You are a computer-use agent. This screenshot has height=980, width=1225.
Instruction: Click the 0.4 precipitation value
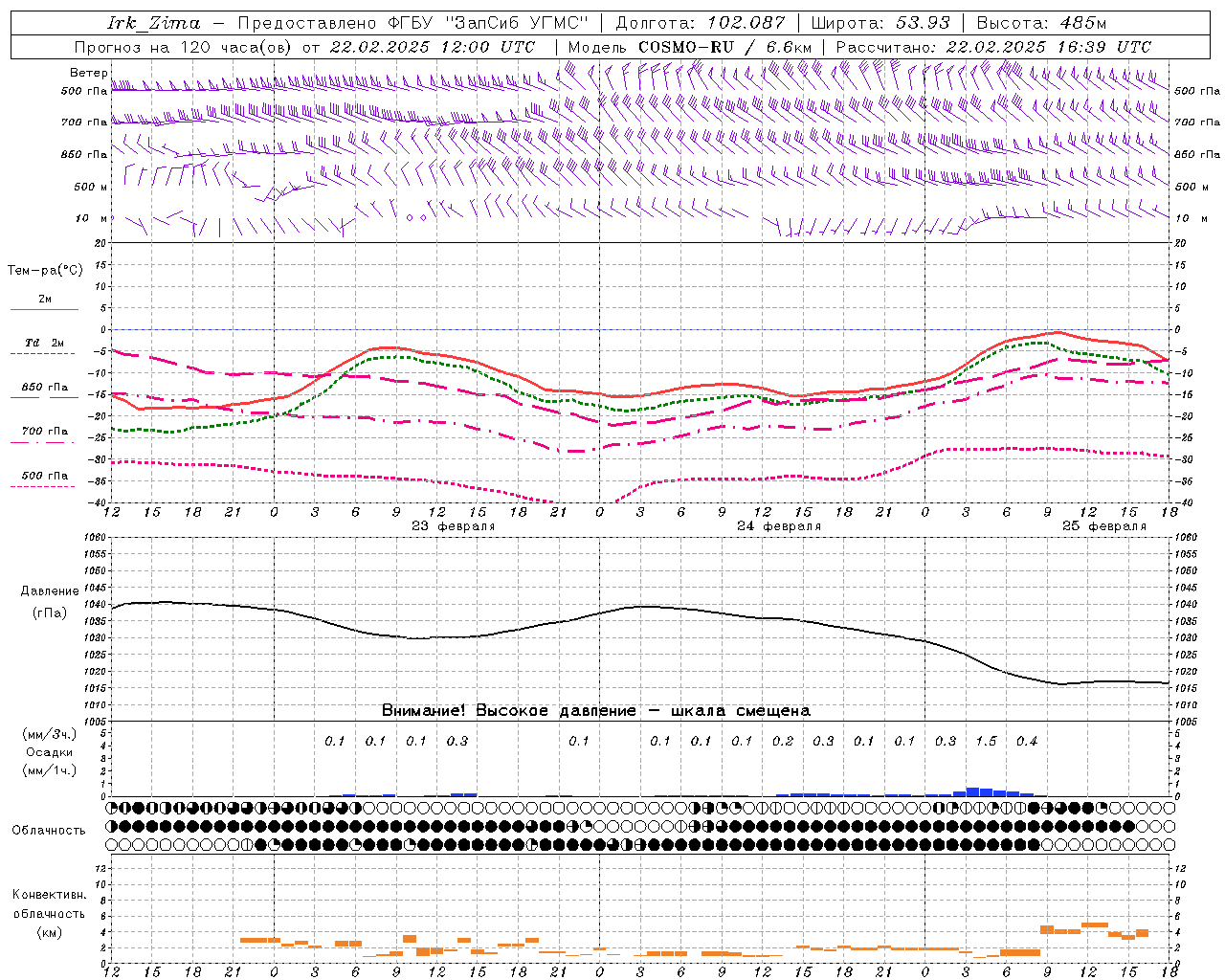[1027, 742]
